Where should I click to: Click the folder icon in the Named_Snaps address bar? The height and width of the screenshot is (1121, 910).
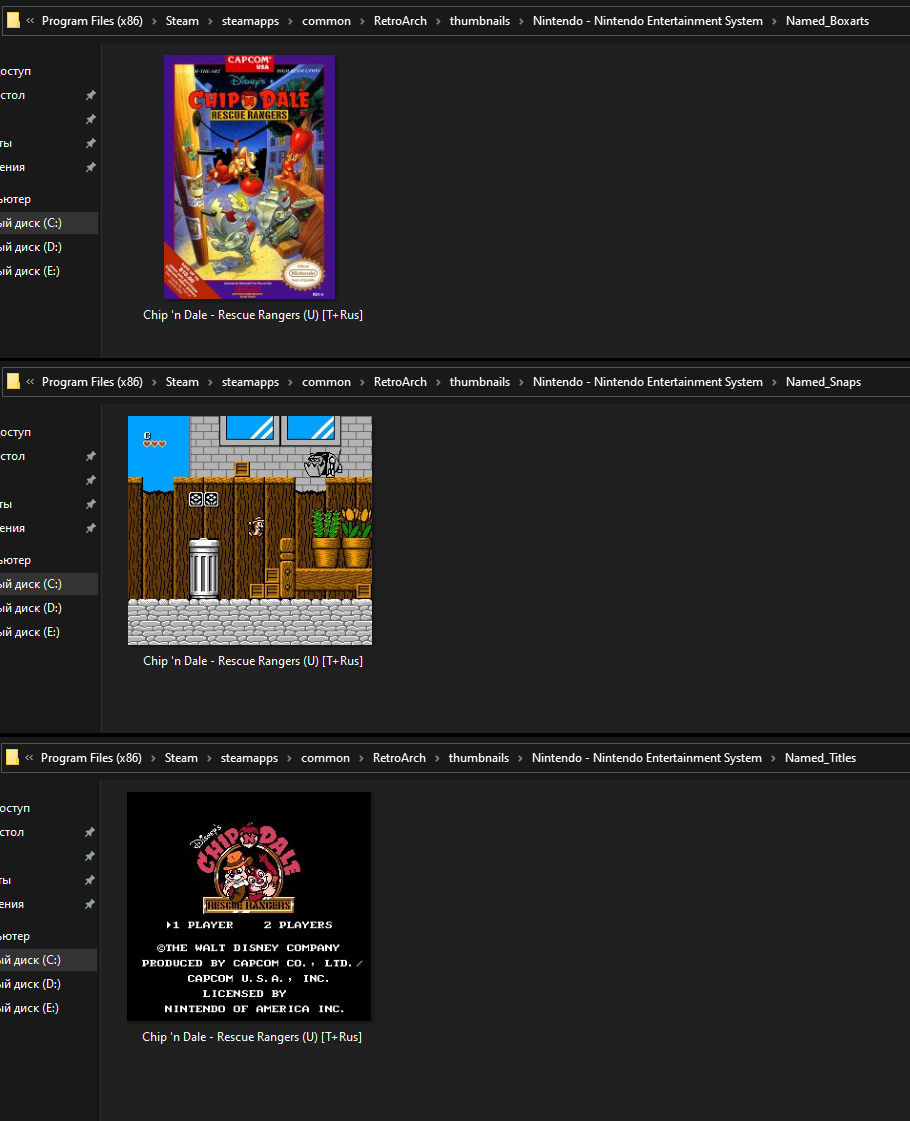(13, 382)
